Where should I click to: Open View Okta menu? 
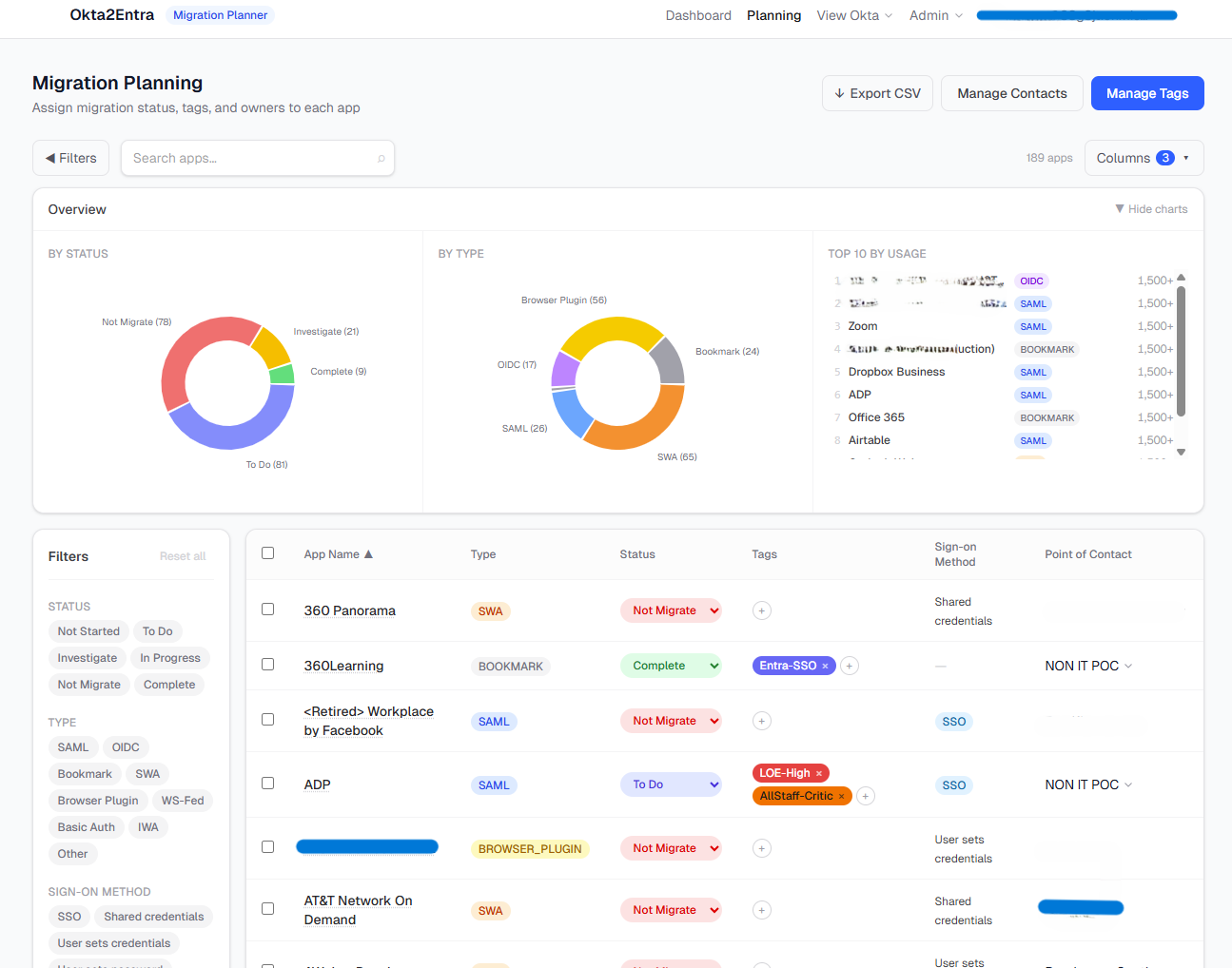coord(854,15)
